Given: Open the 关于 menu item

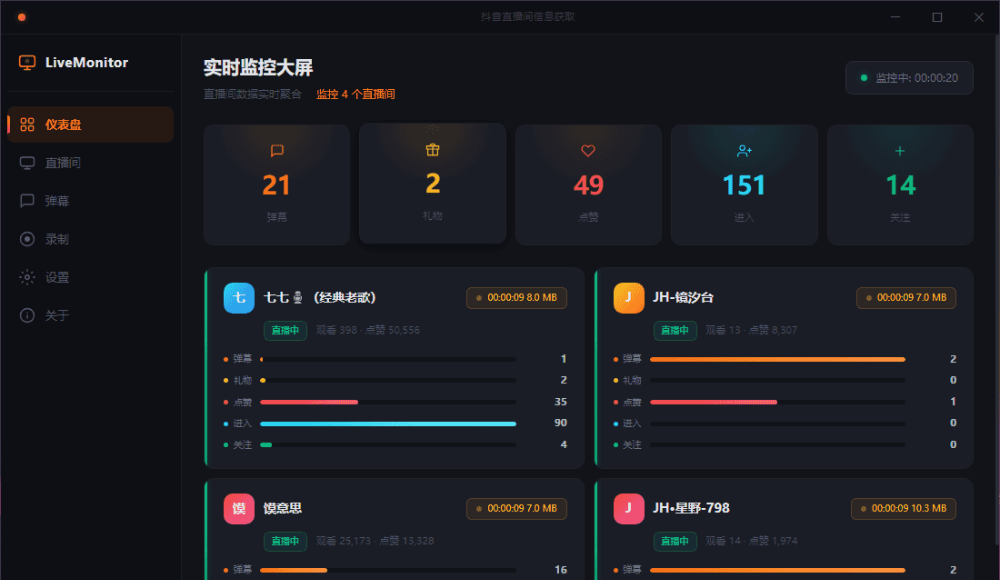Looking at the screenshot, I should pyautogui.click(x=91, y=315).
